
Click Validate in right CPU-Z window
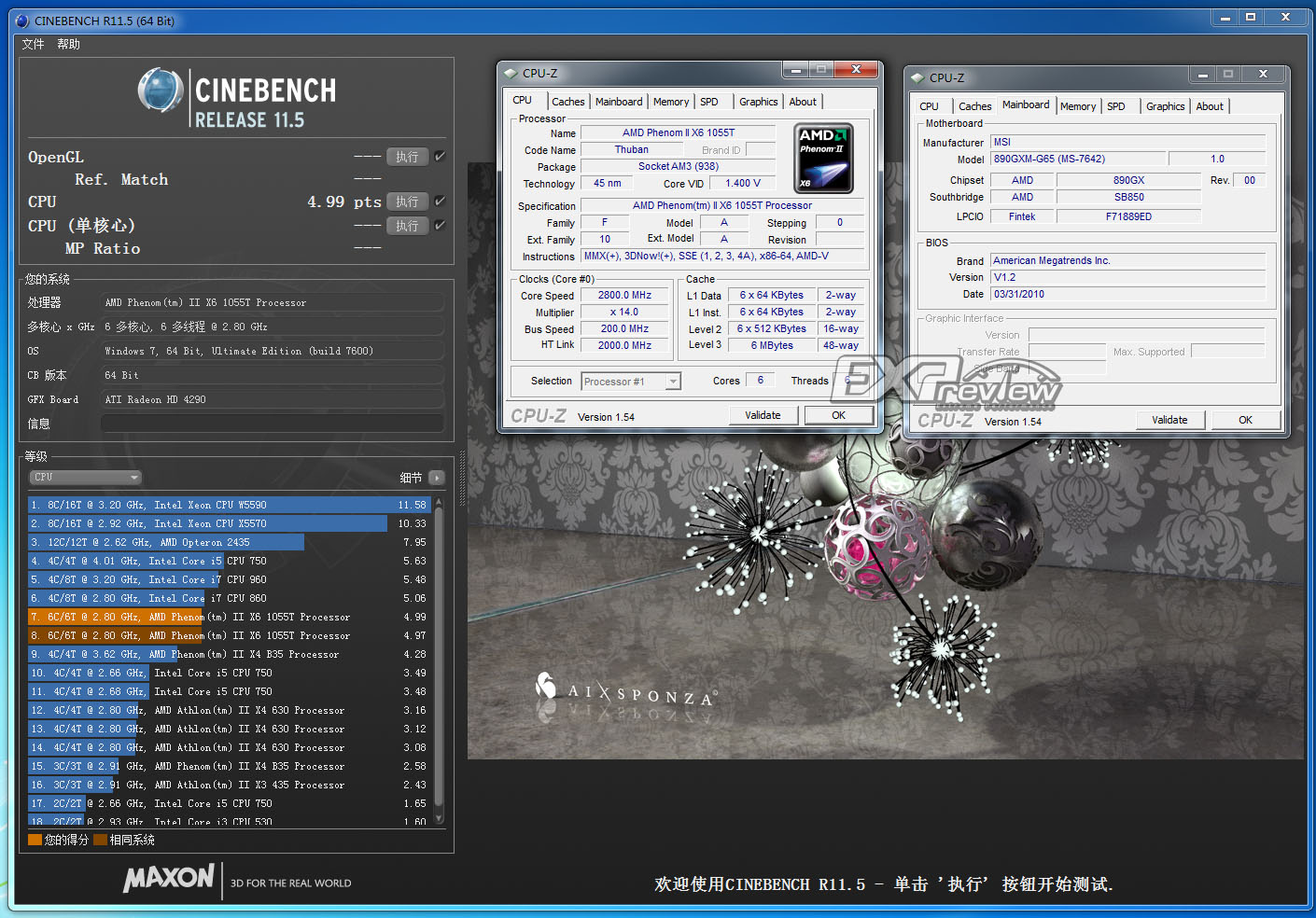coord(1169,420)
